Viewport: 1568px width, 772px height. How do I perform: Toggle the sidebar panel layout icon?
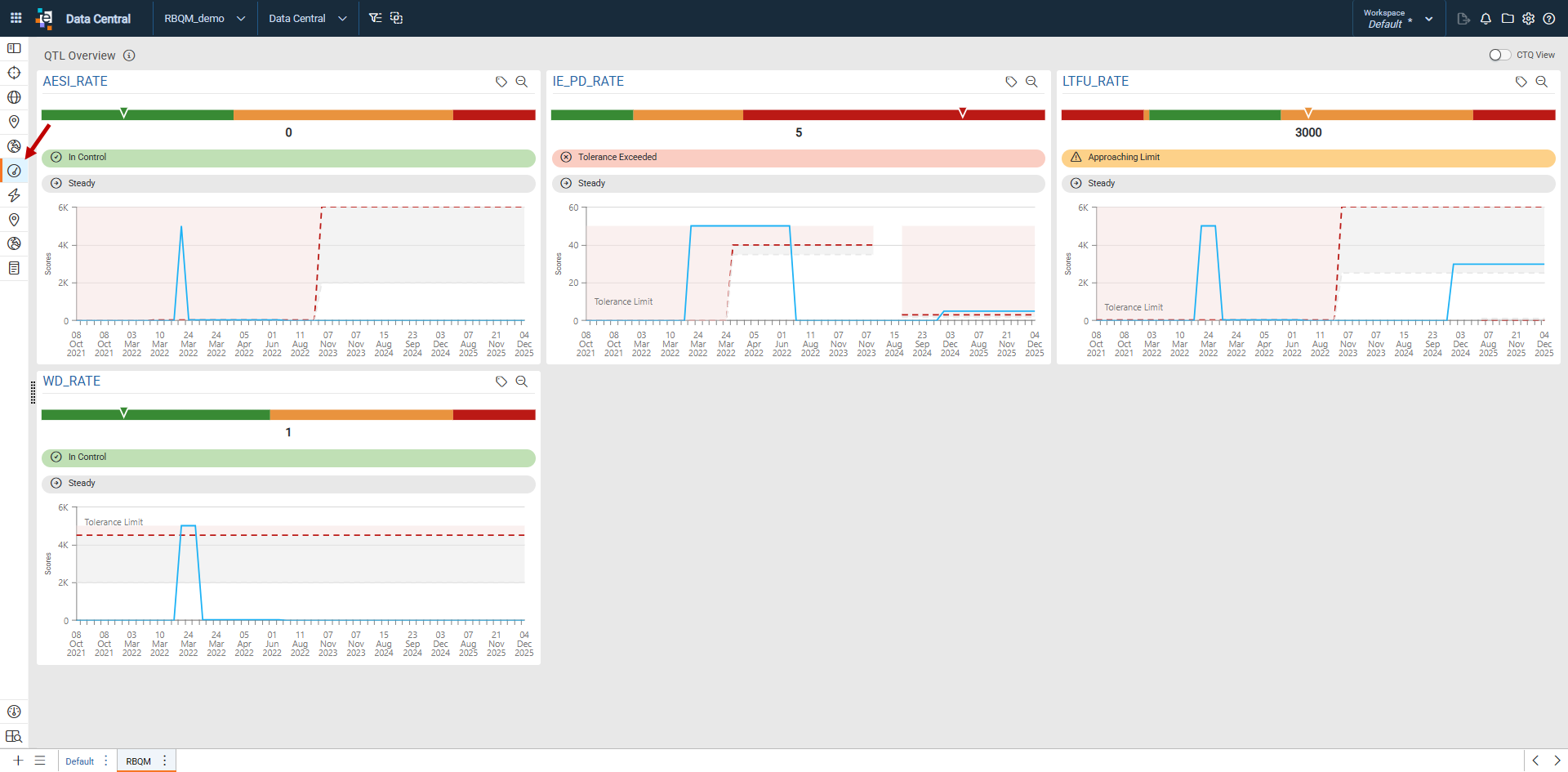tap(14, 48)
